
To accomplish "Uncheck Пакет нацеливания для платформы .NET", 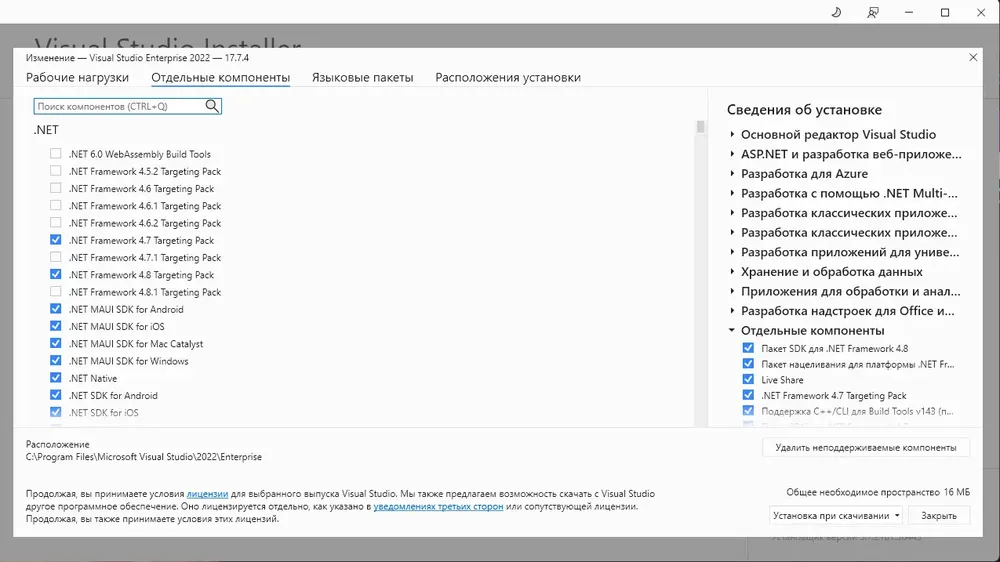I will (748, 364).
